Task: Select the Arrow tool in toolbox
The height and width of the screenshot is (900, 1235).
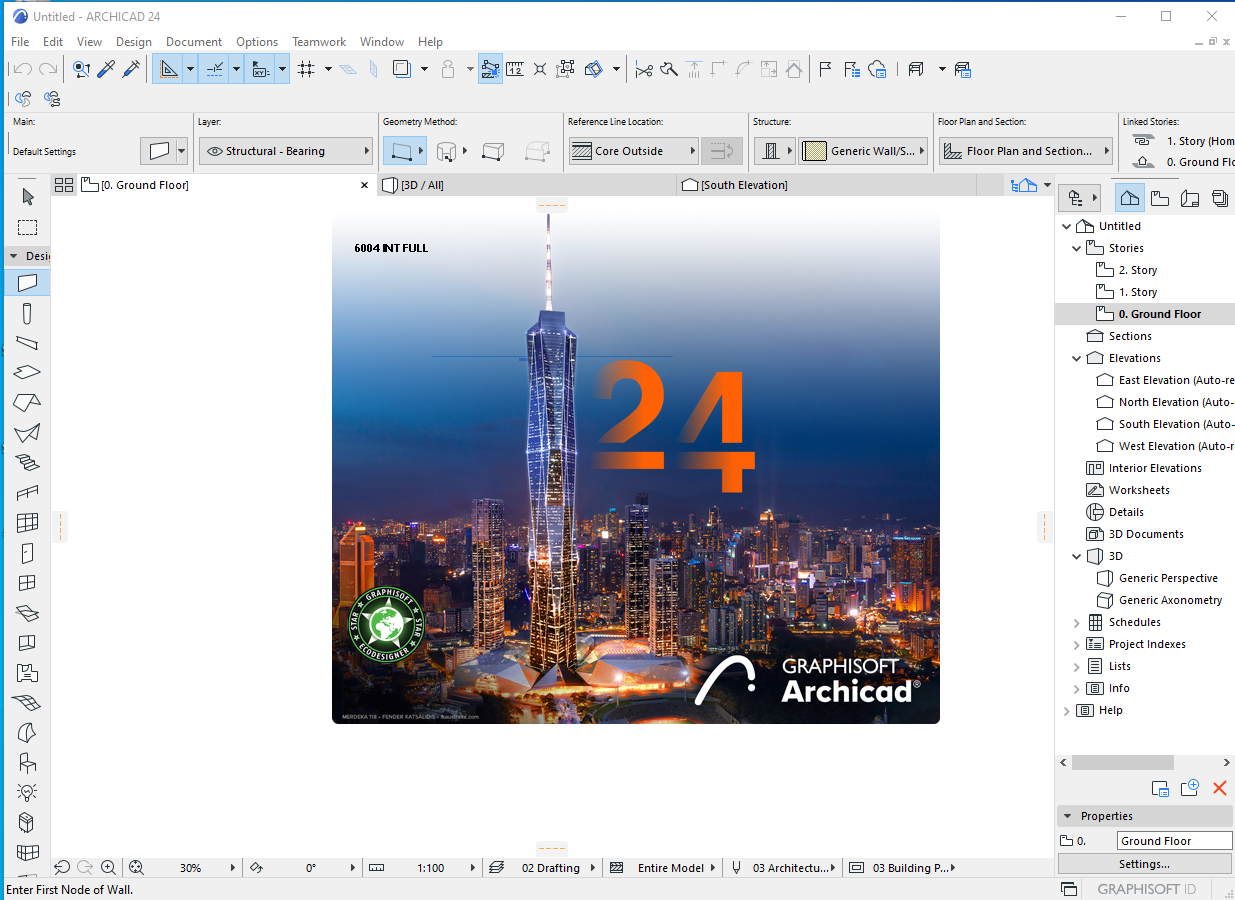Action: click(27, 197)
